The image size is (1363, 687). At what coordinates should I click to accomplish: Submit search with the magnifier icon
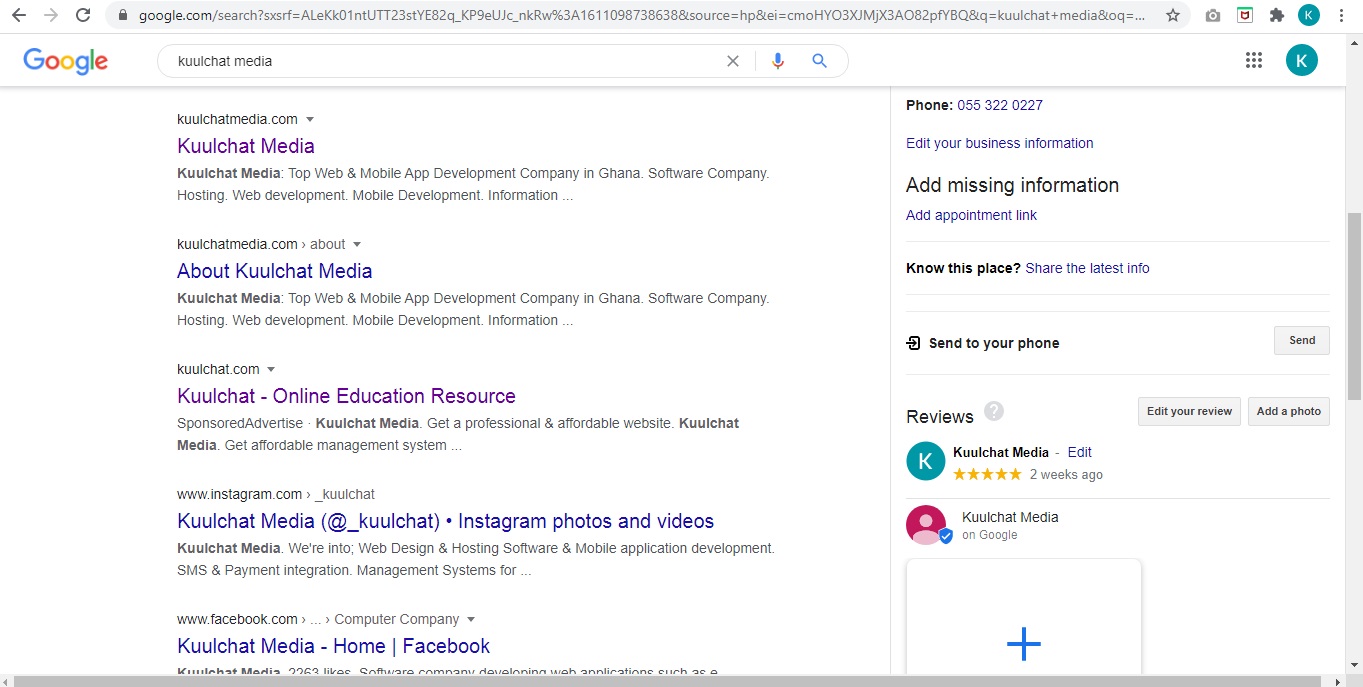click(820, 61)
